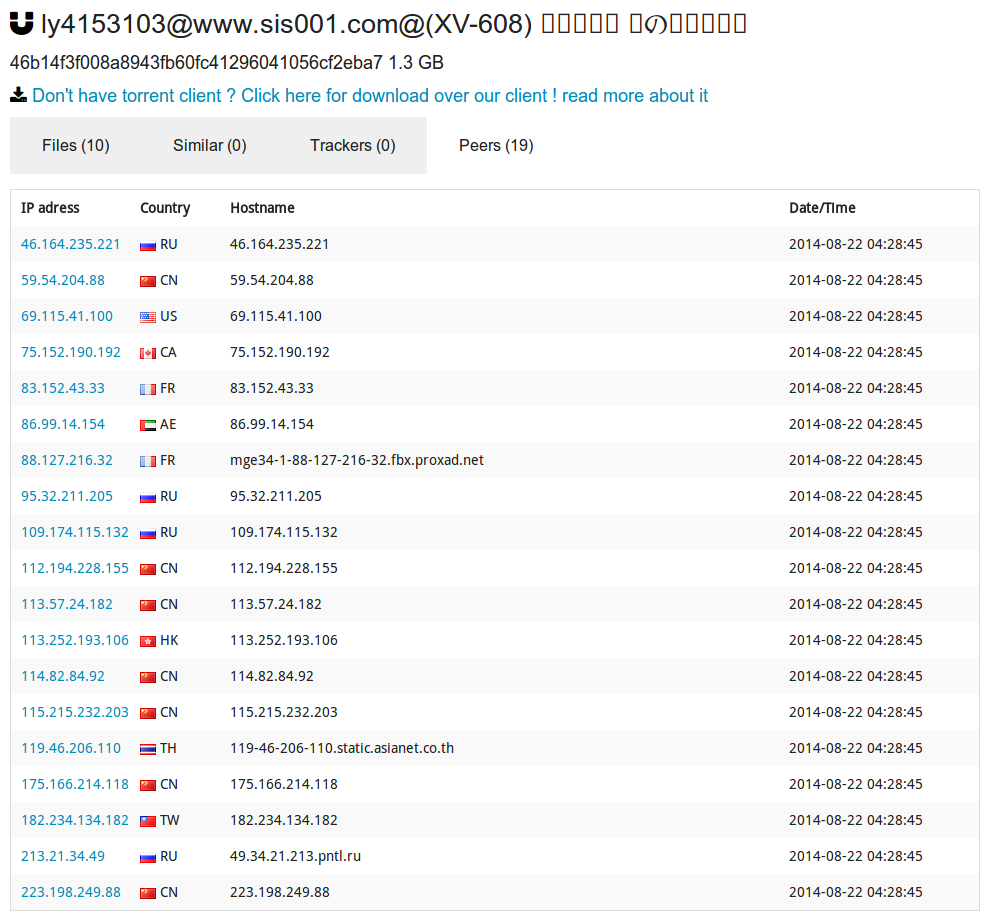The width and height of the screenshot is (989, 920).
Task: Open the torrent client download link
Action: click(370, 96)
